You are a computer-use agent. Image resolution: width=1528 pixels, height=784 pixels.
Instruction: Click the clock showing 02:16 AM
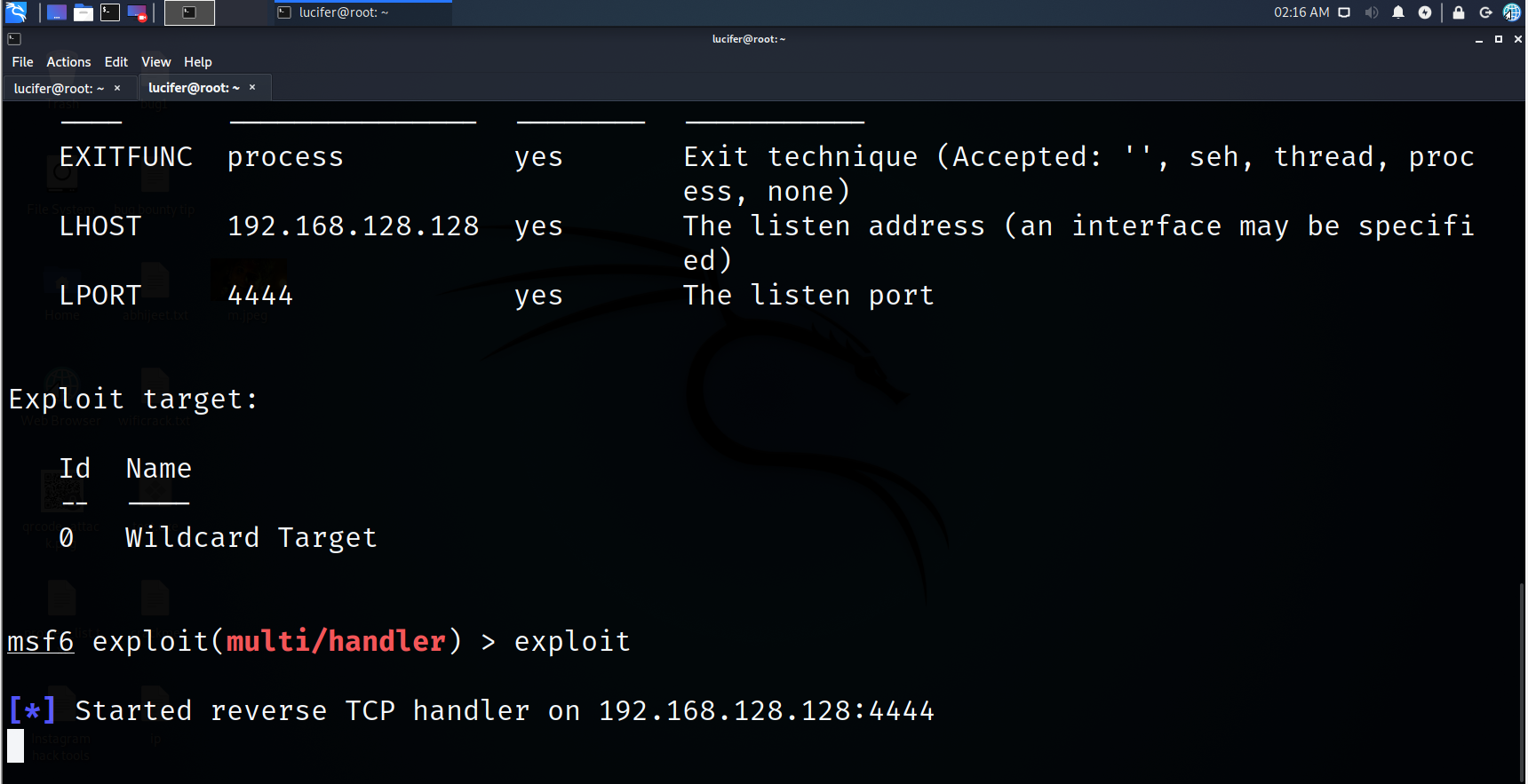(x=1301, y=12)
